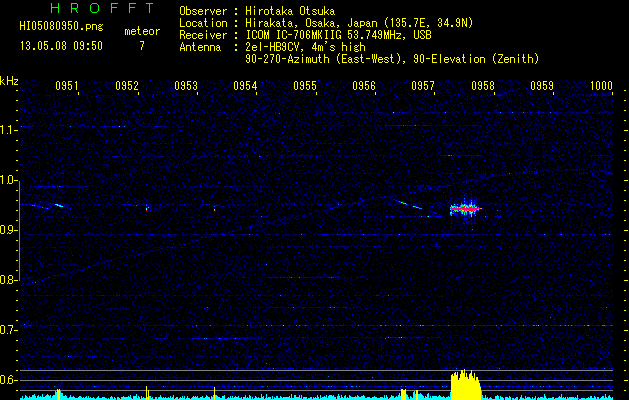This screenshot has height=400, width=629.
Task: Click the kHz axis unit label
Action: click(x=9, y=81)
